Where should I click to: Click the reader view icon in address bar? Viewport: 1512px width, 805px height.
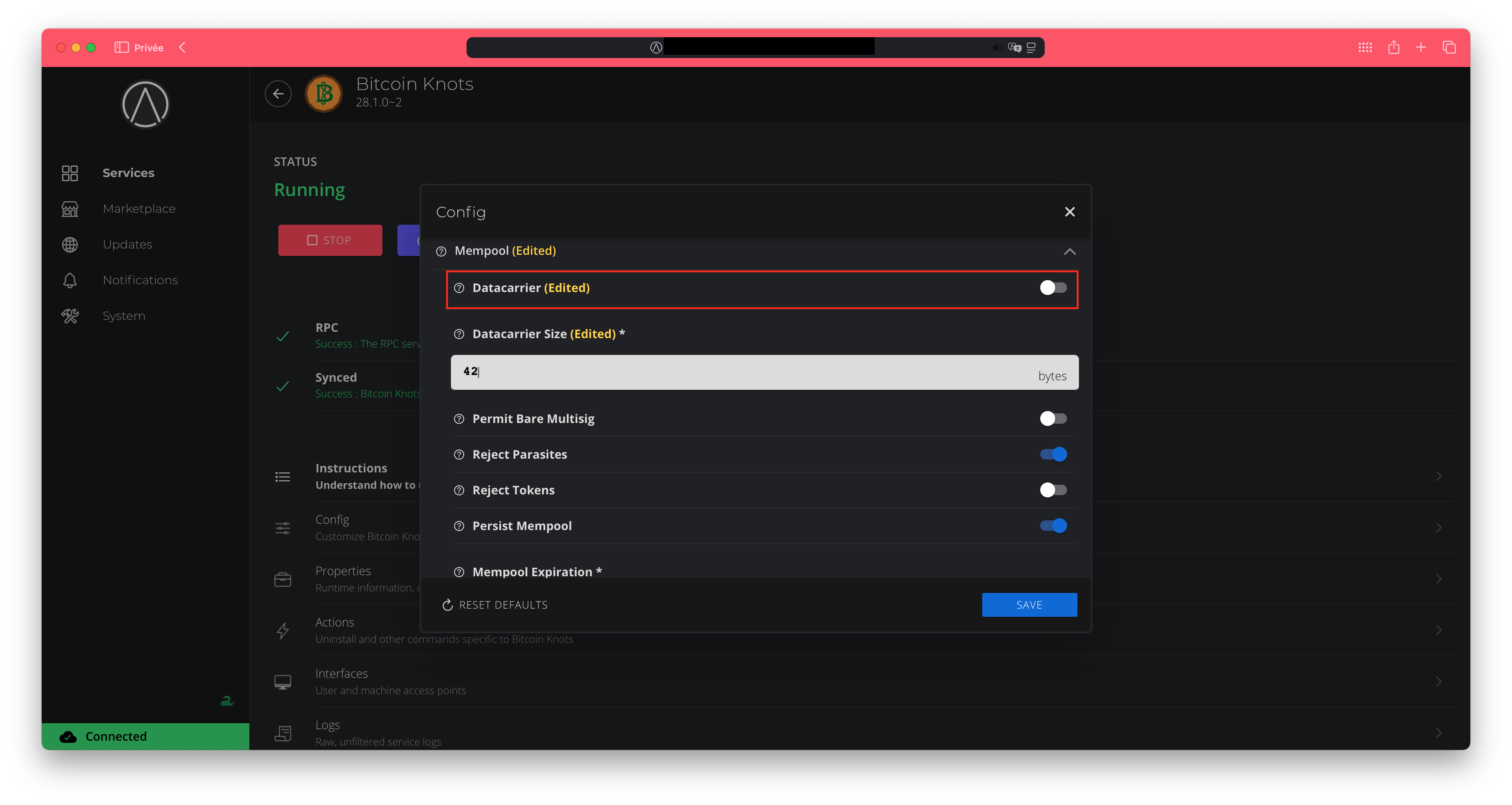[1031, 48]
